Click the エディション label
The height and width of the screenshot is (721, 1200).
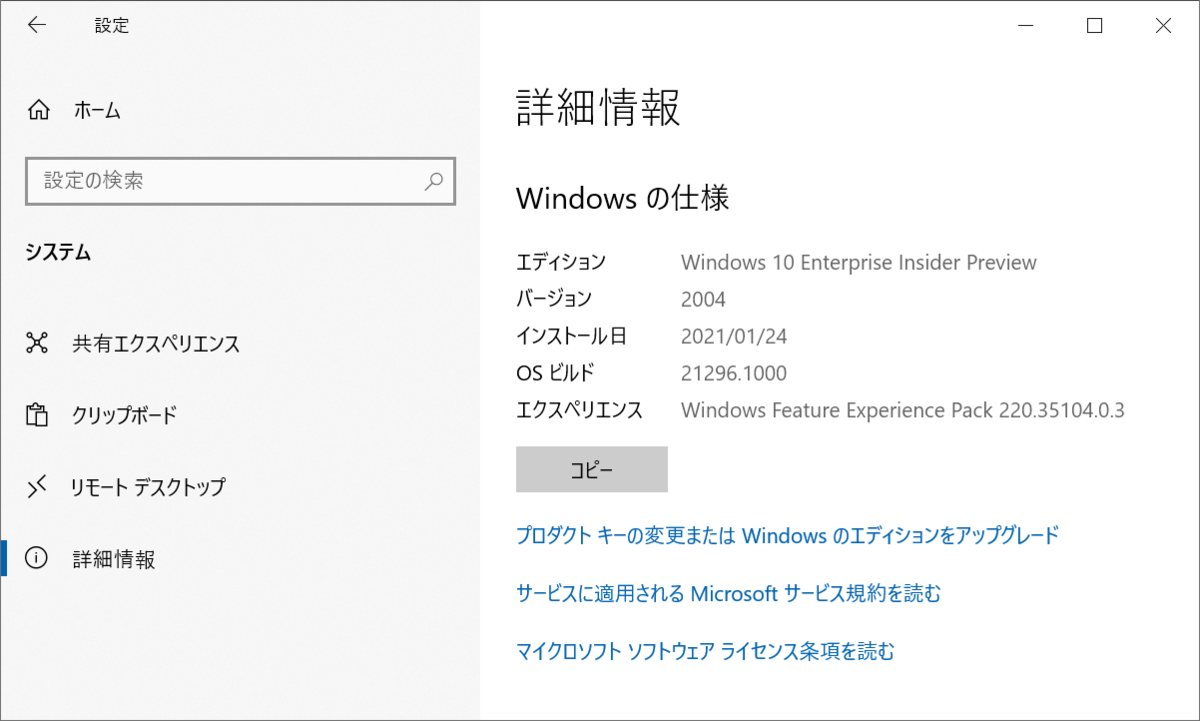(561, 262)
